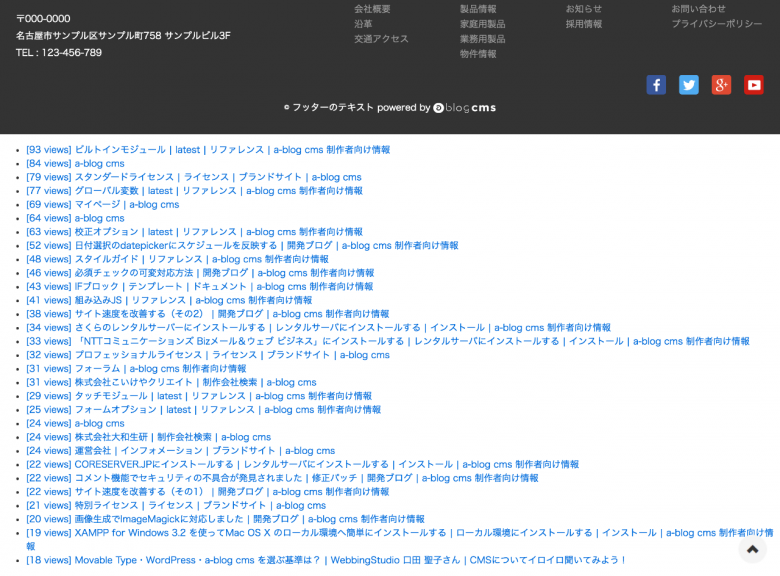The image size is (780, 576).
Task: Open the 25 views フォームオプション link
Action: point(203,410)
